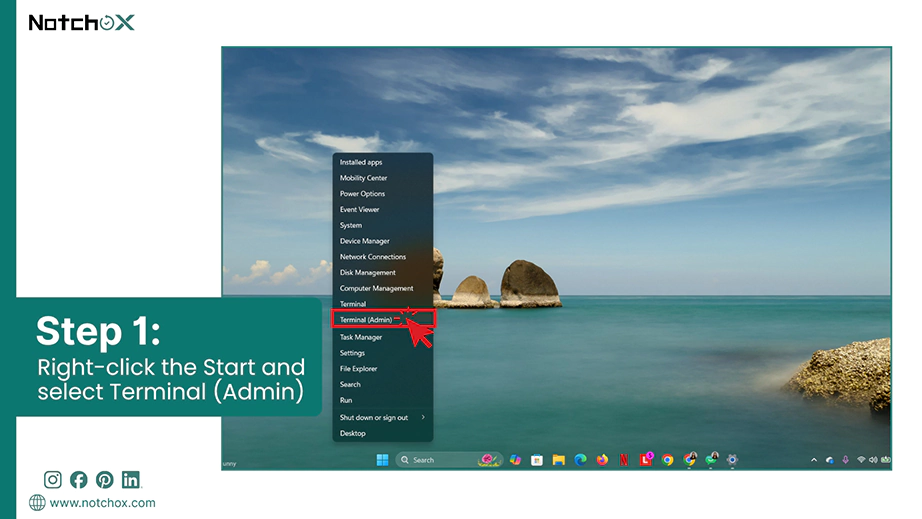Choose Settings in the context menu
922x519 pixels.
point(383,353)
